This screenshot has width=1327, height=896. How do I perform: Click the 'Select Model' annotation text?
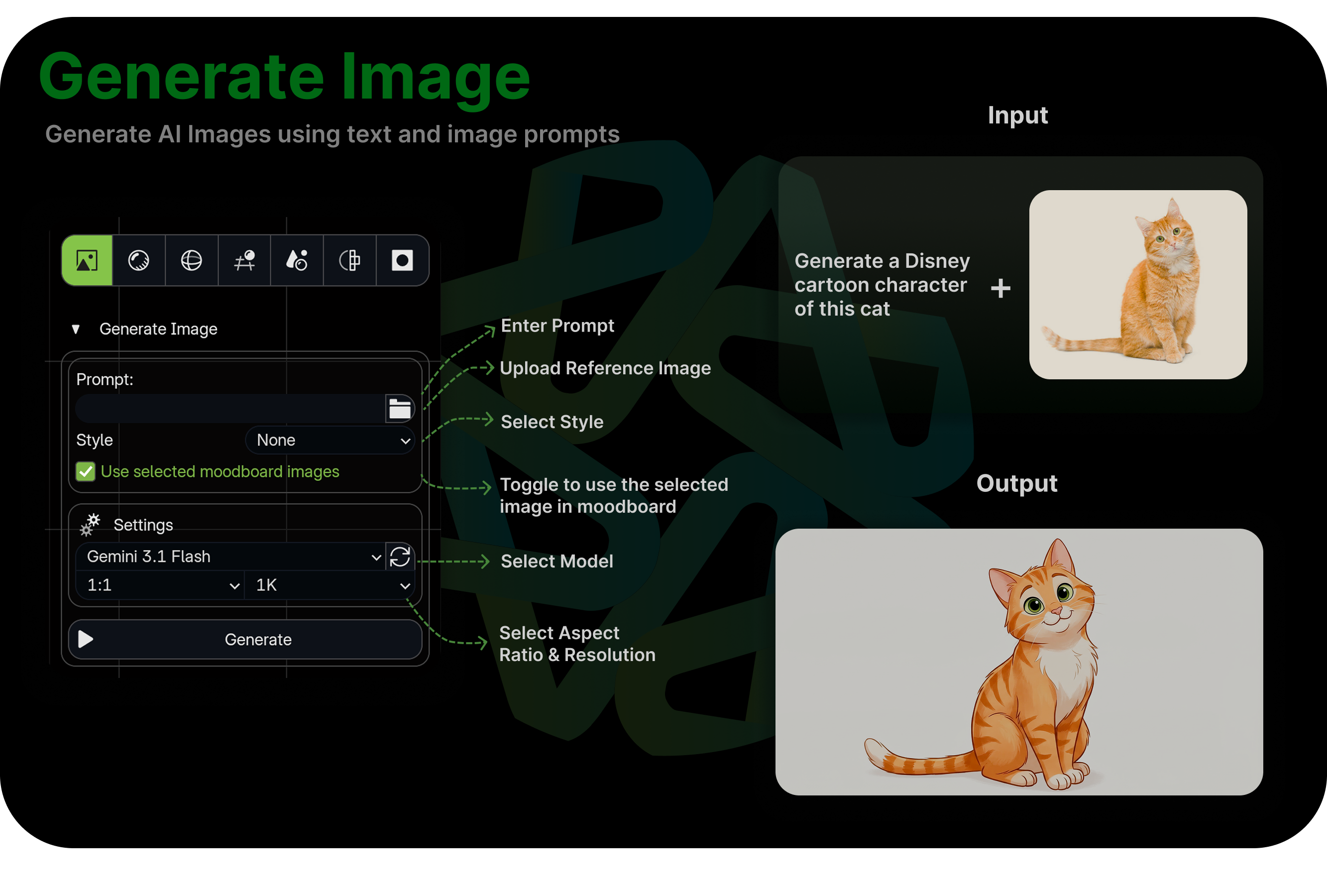[x=556, y=561]
